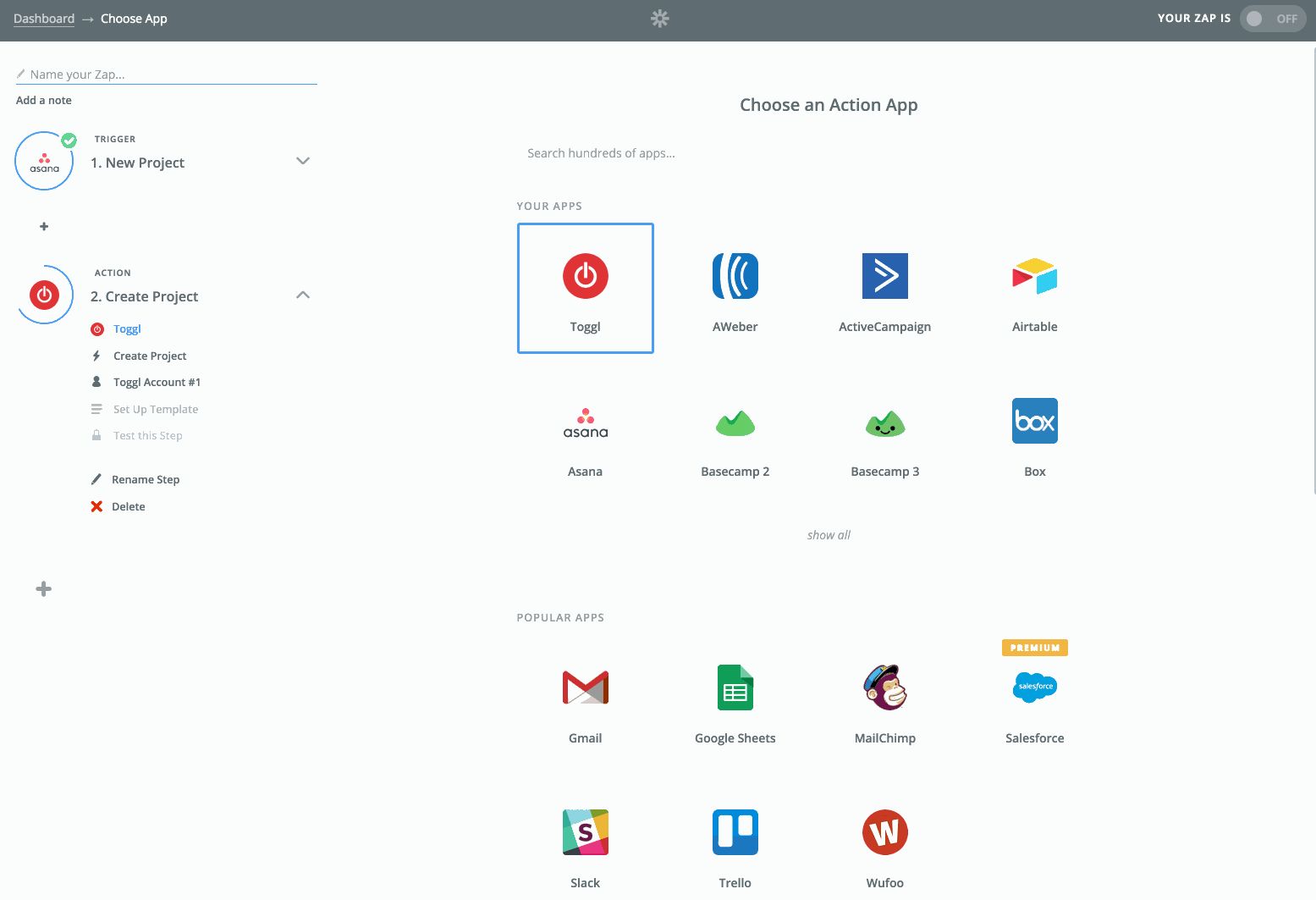The image size is (1316, 900).
Task: Pick the ActiveCampaign app icon
Action: click(x=885, y=276)
